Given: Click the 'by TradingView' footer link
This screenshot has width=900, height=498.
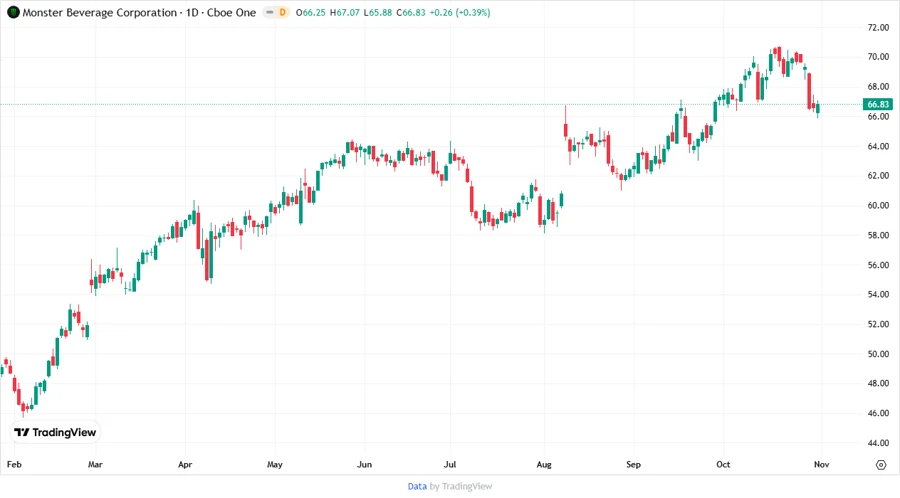Looking at the screenshot, I should pos(461,486).
